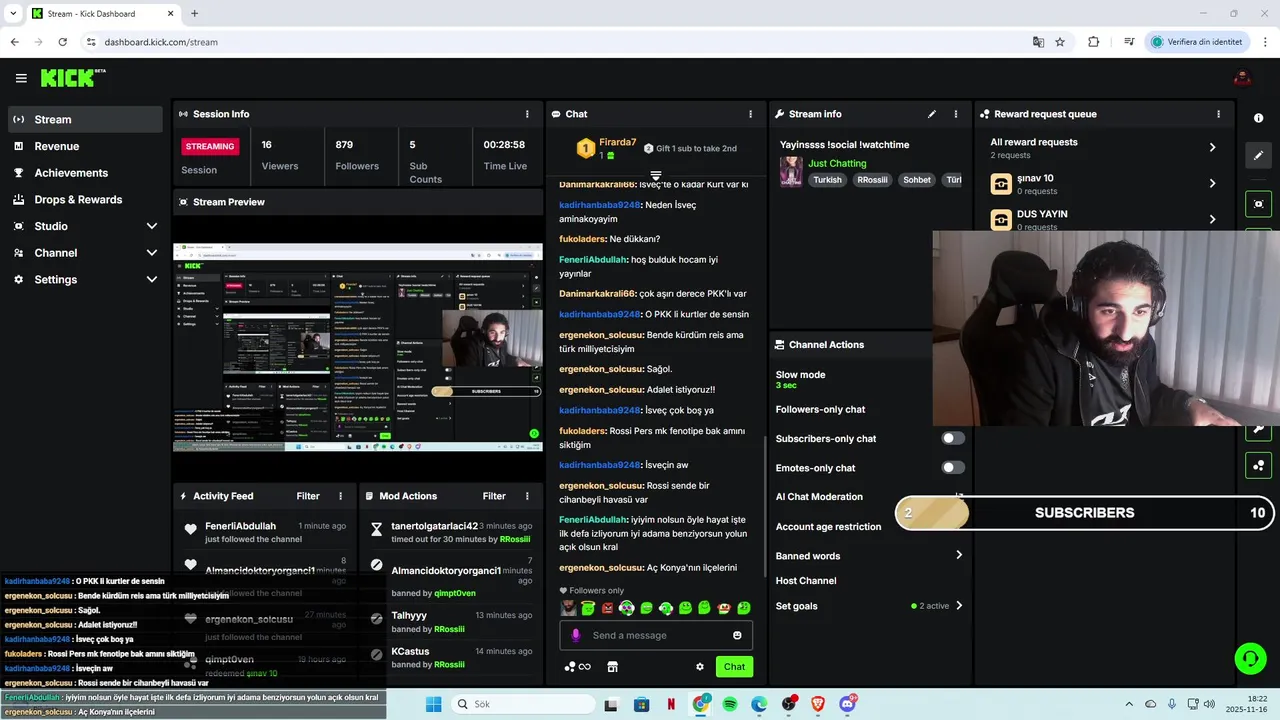Click the info icon in right sidebar
The width and height of the screenshot is (1280, 720).
coord(1258,118)
